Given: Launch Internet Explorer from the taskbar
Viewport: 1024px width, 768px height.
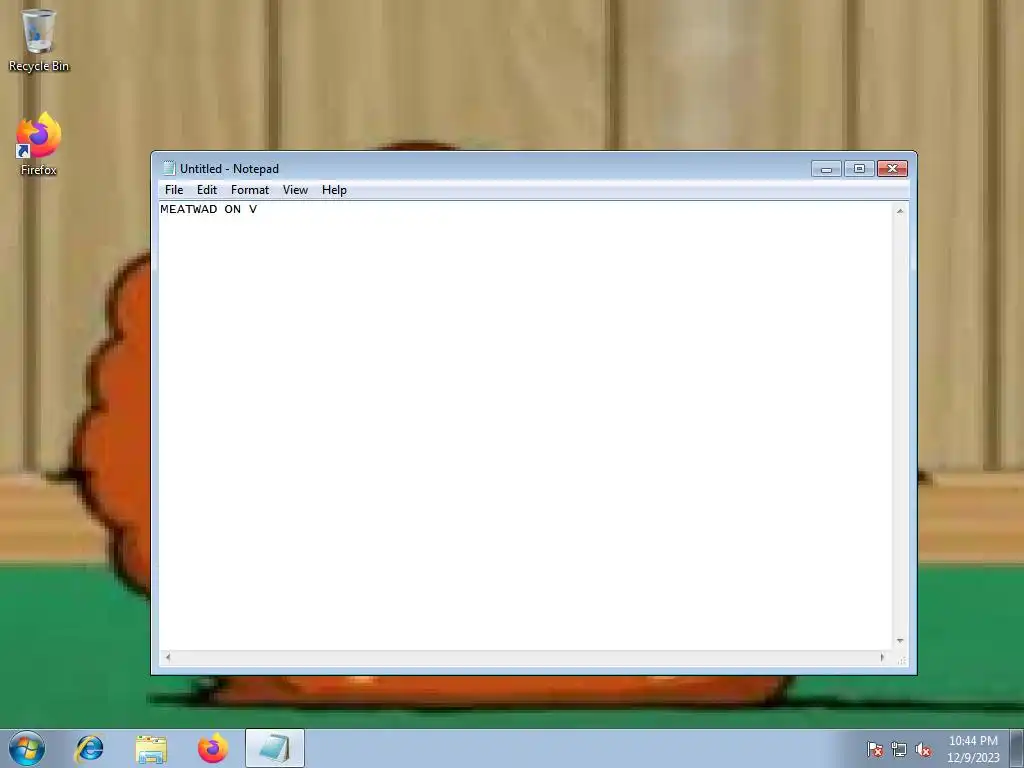Looking at the screenshot, I should (x=89, y=748).
